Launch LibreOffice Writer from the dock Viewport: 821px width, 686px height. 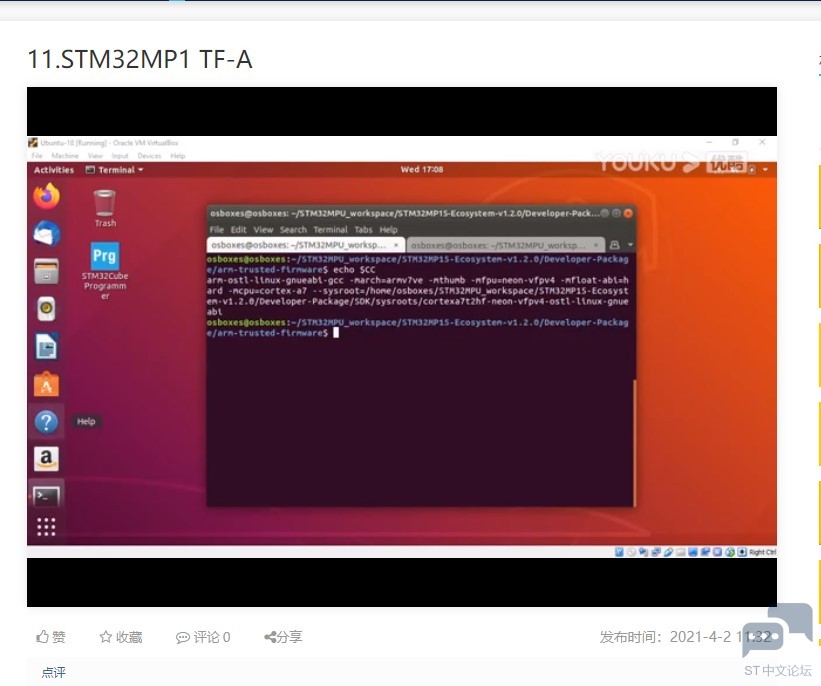click(47, 347)
